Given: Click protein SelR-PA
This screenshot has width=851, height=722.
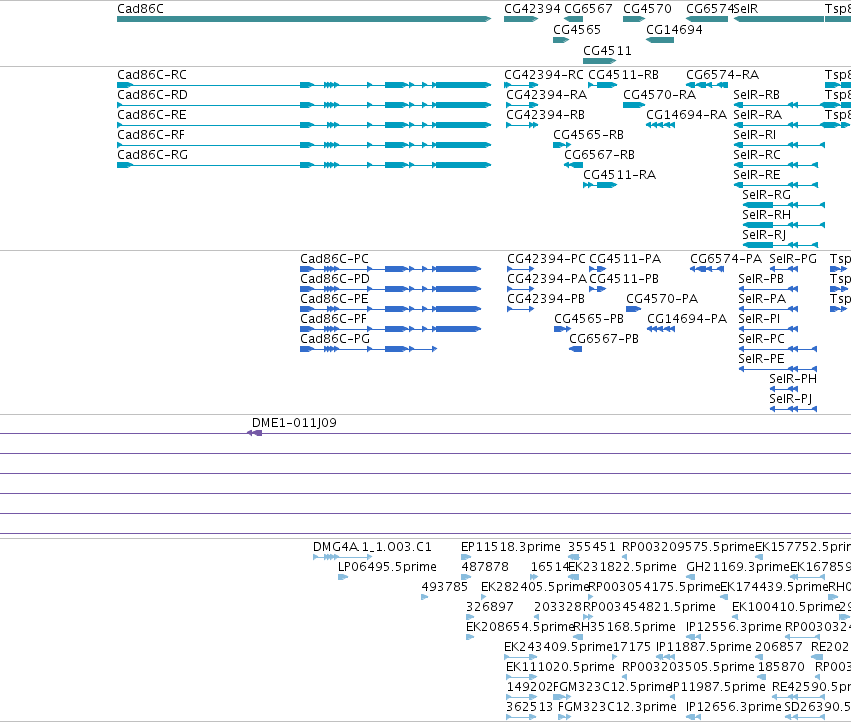Looking at the screenshot, I should (769, 309).
